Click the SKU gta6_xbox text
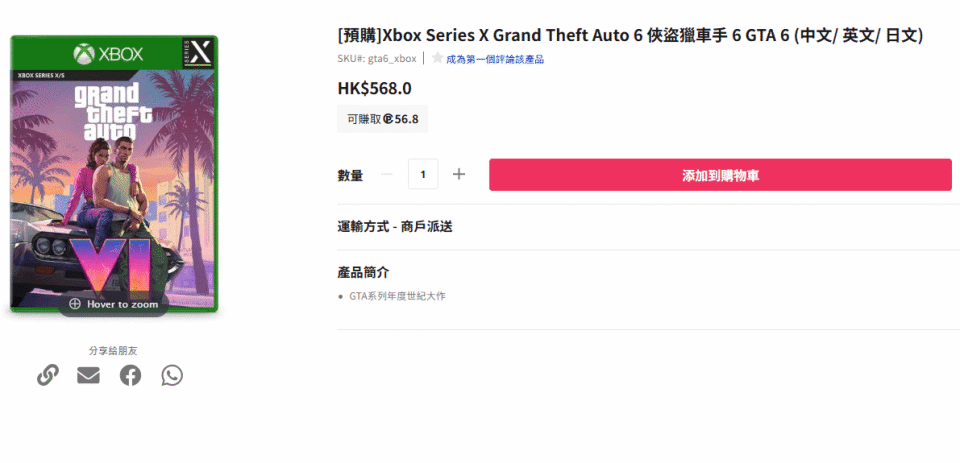 click(x=377, y=59)
